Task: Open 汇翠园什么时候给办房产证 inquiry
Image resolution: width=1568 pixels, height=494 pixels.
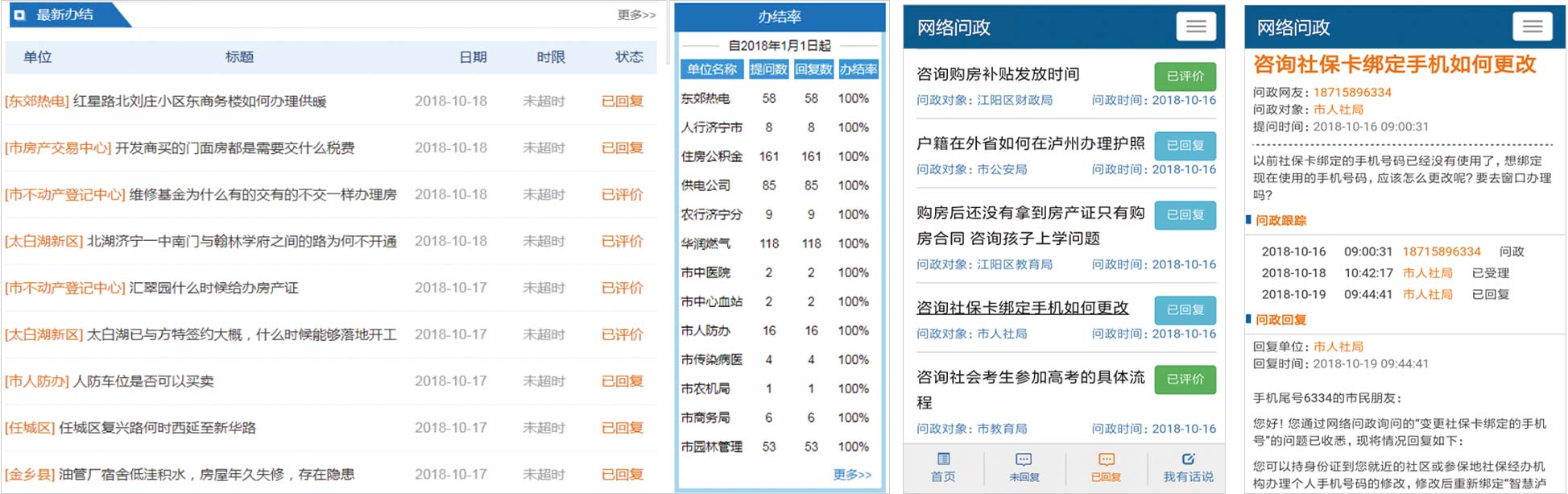Action: point(213,288)
